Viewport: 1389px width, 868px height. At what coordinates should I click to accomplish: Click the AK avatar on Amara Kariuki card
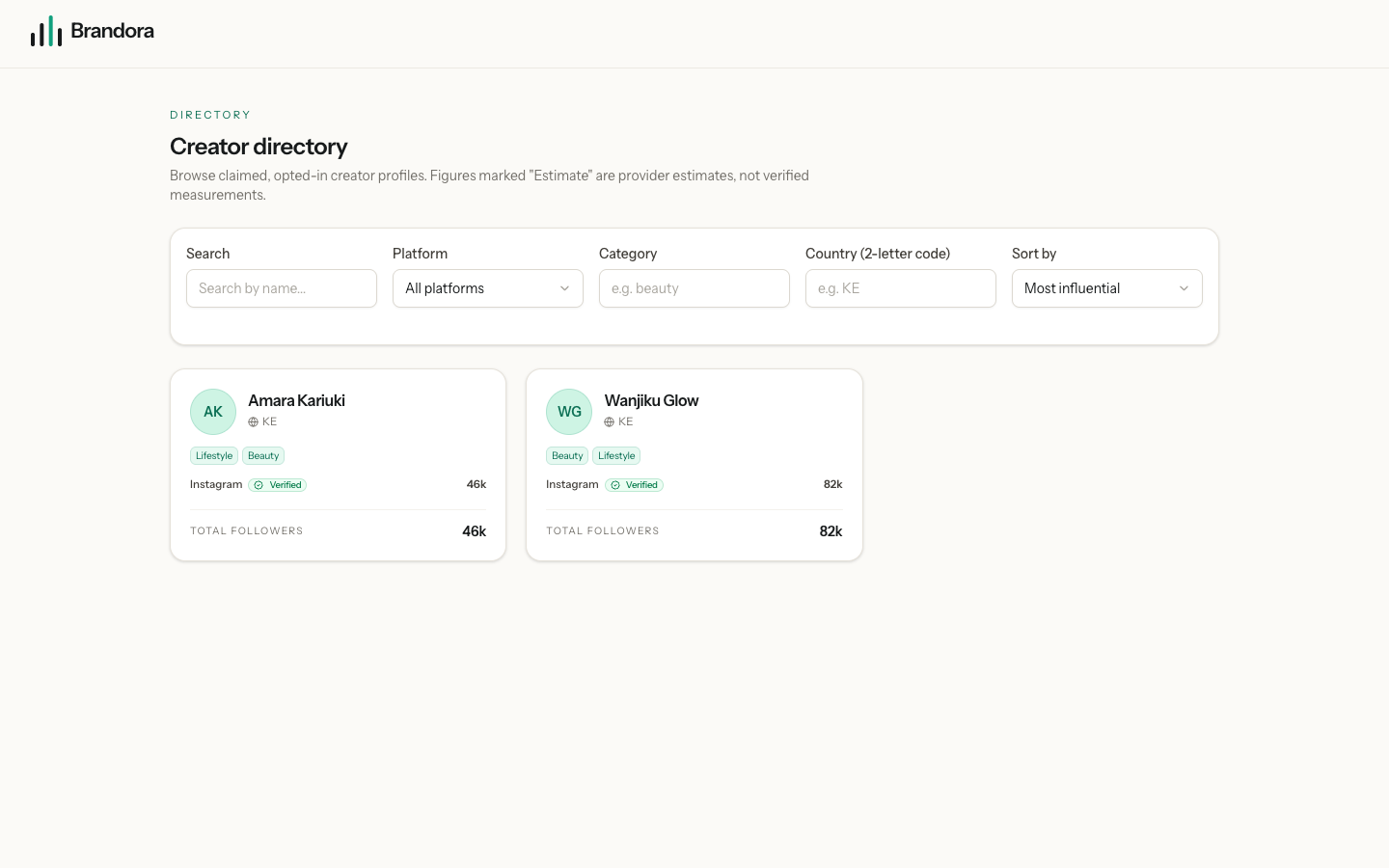click(213, 412)
